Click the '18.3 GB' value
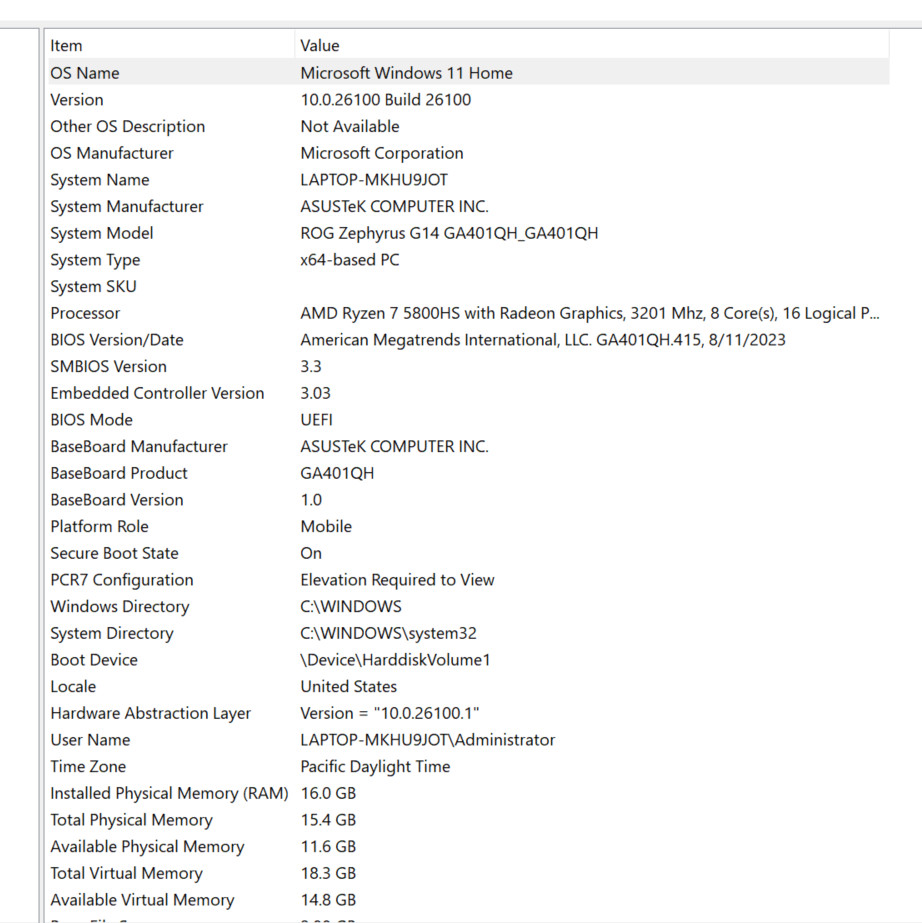The image size is (922, 923). pos(328,874)
